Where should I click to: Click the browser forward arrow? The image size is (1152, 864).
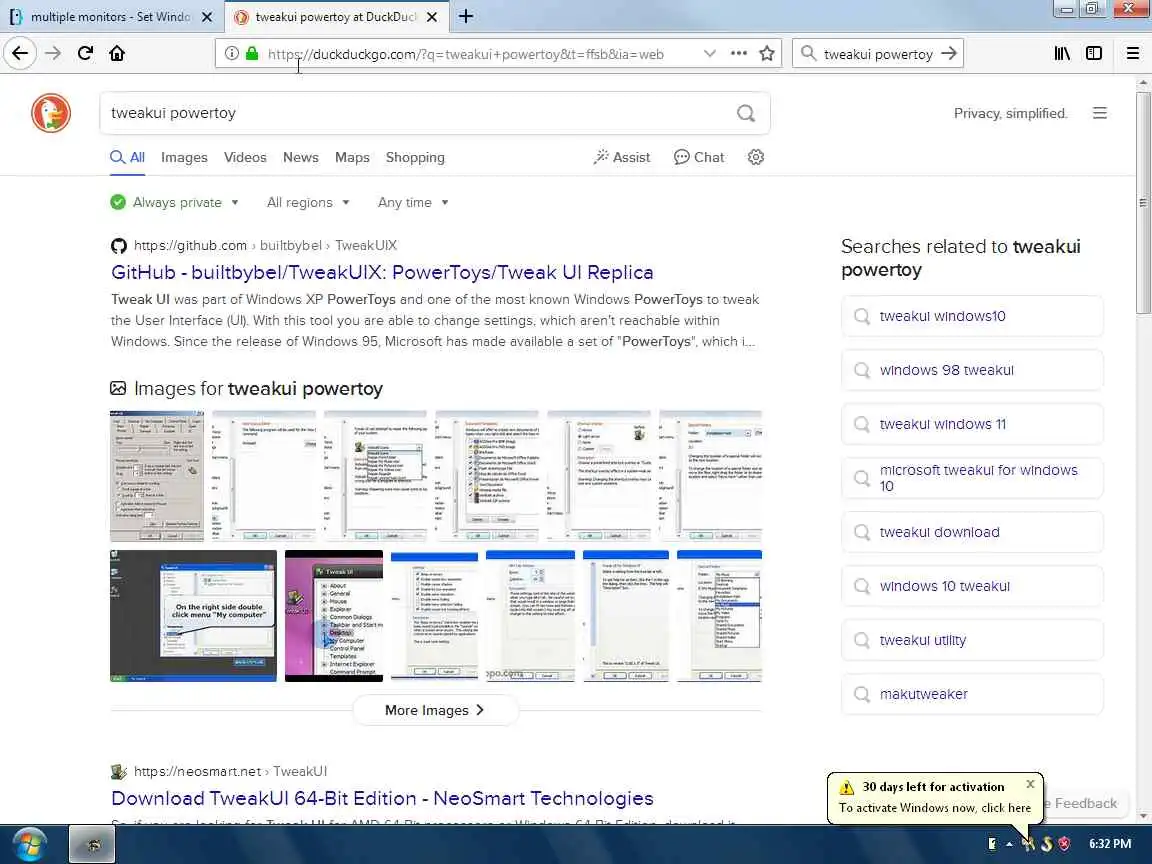(x=53, y=53)
